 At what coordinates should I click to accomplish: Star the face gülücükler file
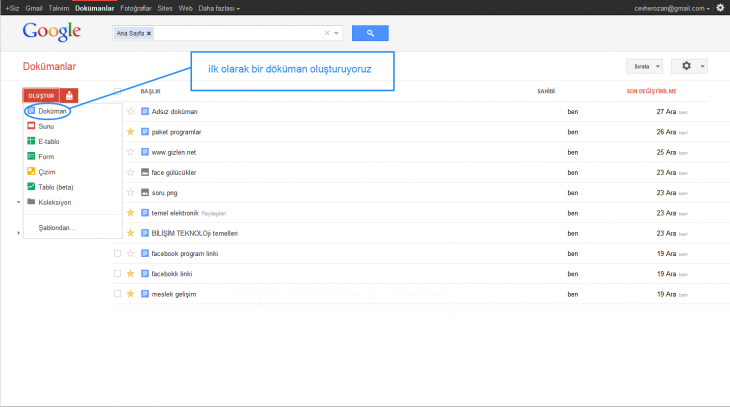tap(130, 172)
